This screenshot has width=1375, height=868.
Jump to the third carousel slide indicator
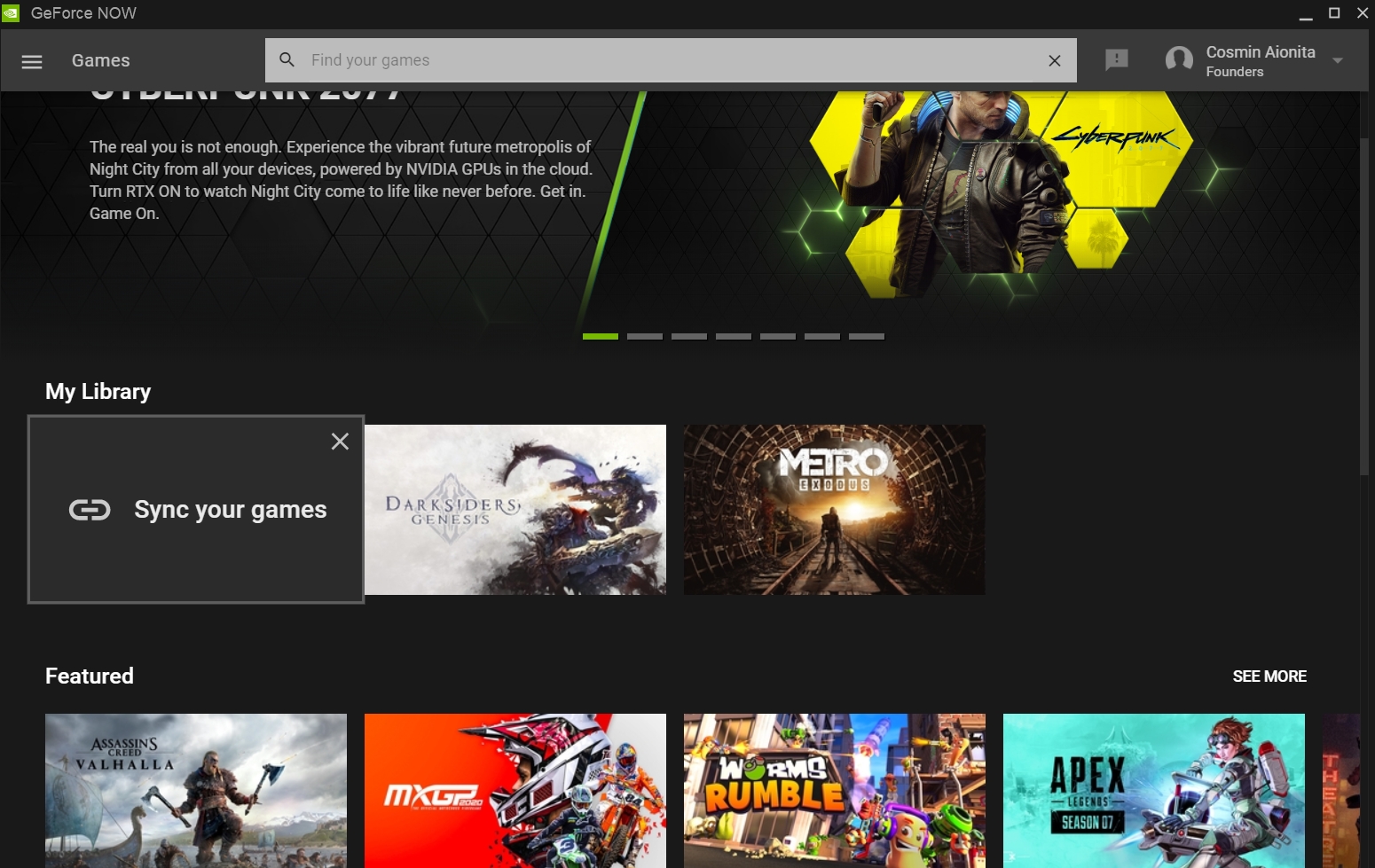(x=689, y=337)
